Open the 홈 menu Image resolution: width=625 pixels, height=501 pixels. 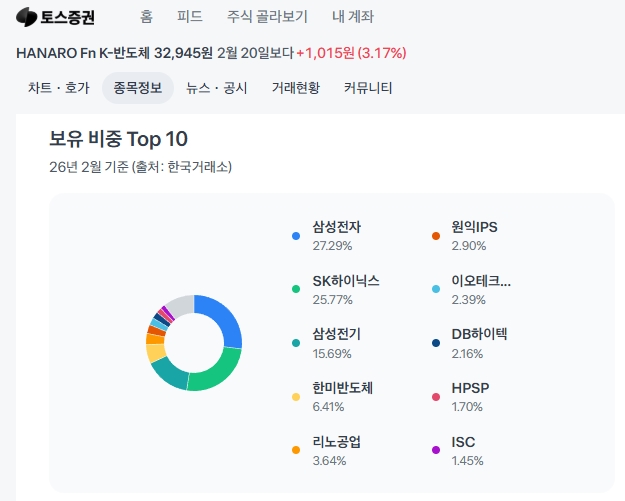(147, 17)
